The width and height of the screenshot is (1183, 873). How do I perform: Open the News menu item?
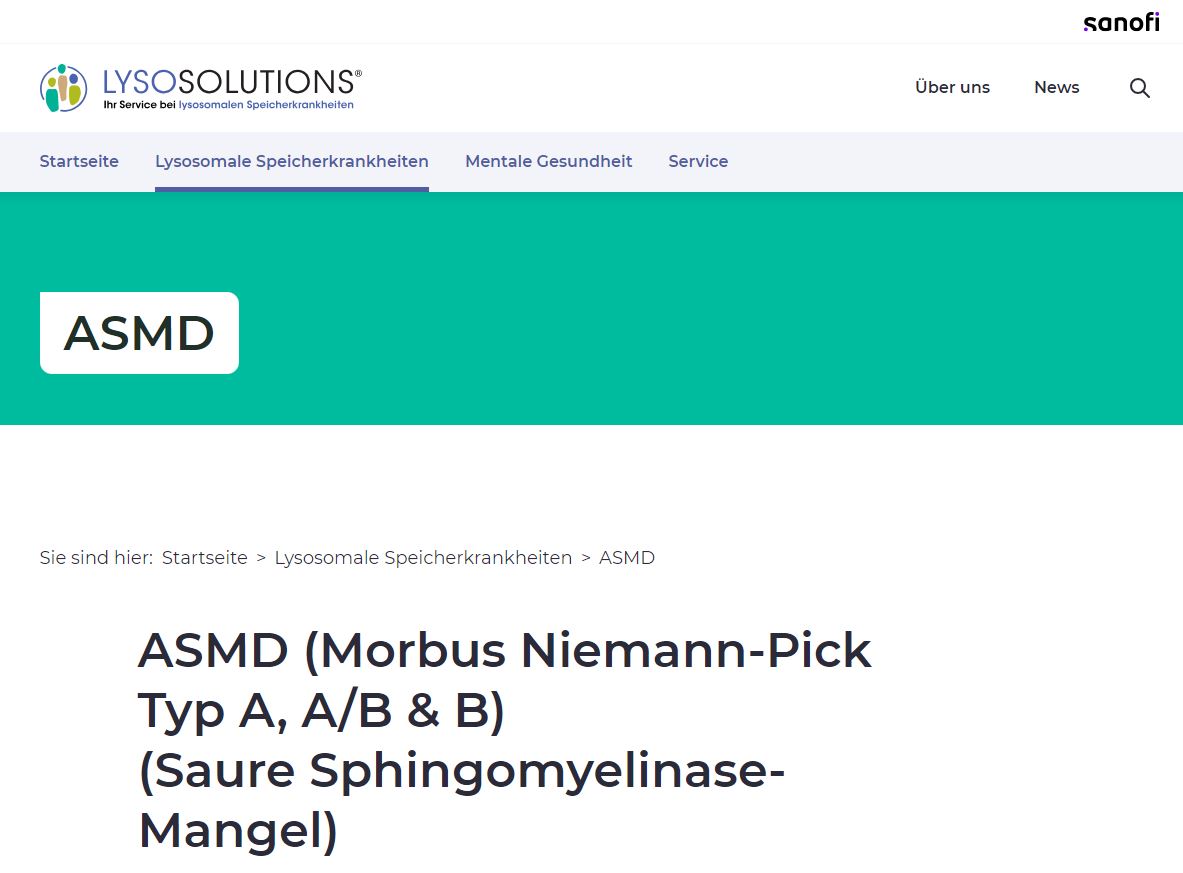tap(1056, 87)
